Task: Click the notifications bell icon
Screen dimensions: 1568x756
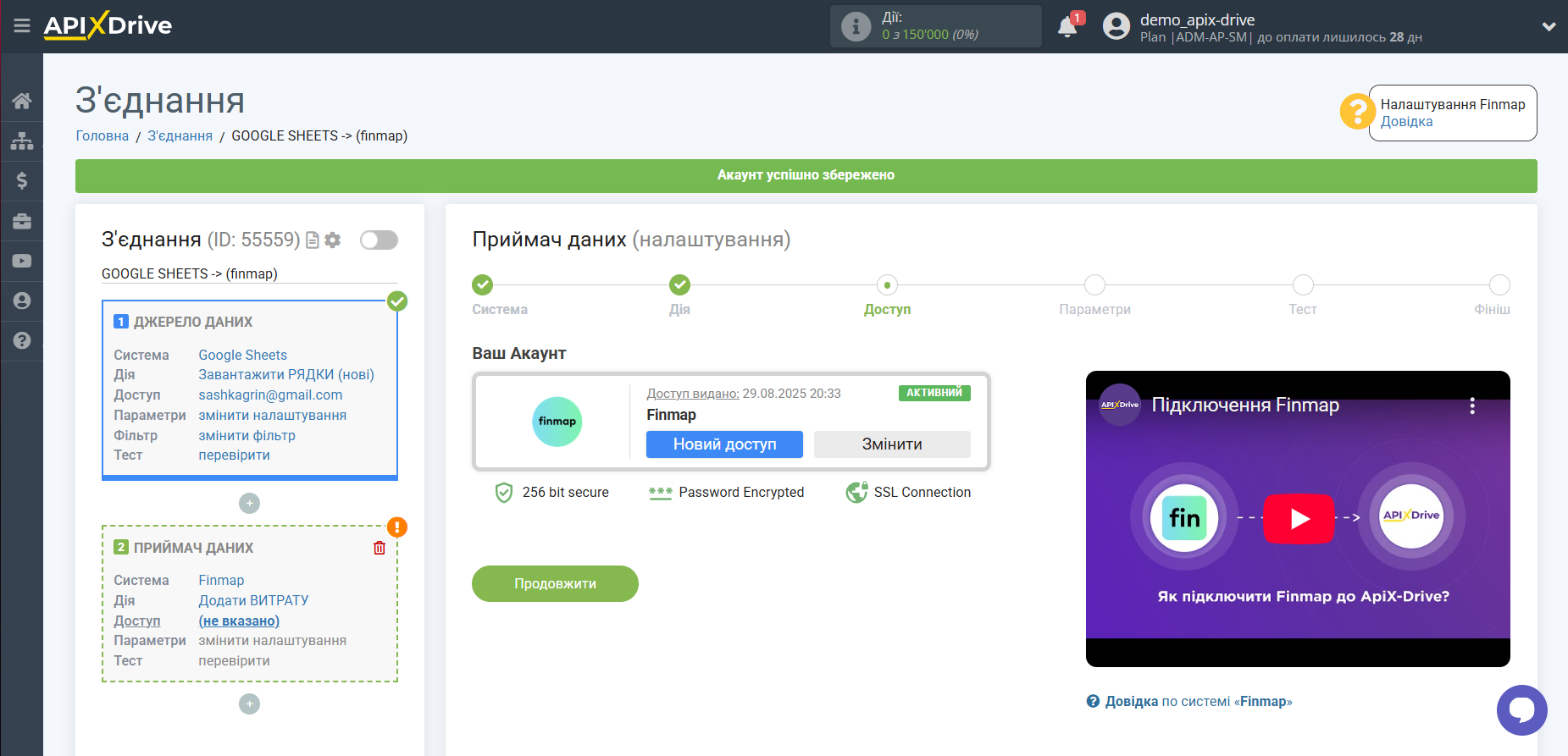Action: tap(1067, 27)
